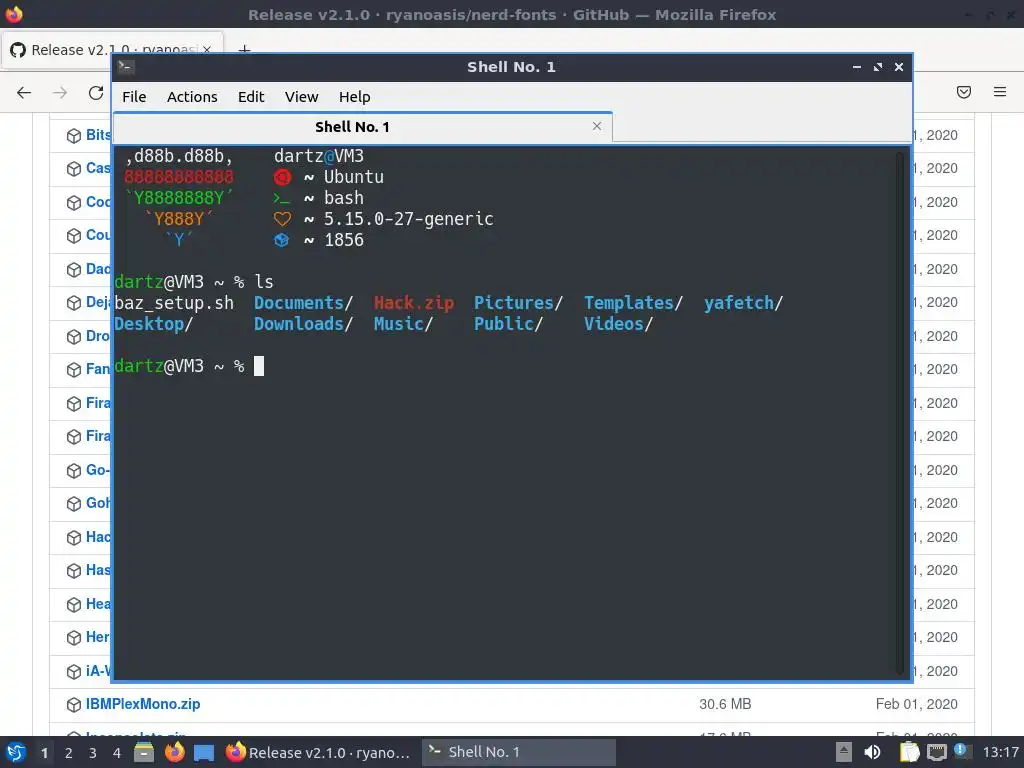Click the yafetch/ directory name in terminal
The height and width of the screenshot is (768, 1024).
click(x=743, y=303)
